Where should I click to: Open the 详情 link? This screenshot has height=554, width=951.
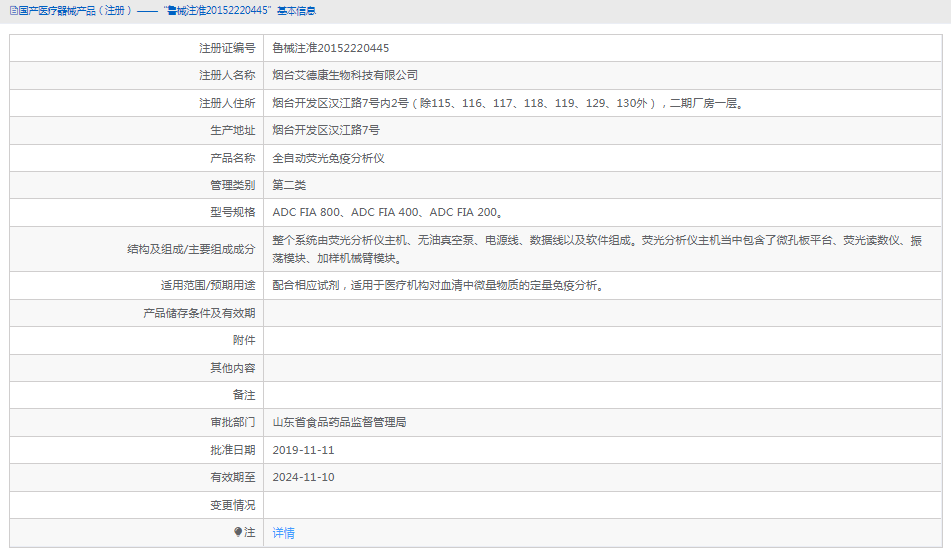[x=283, y=533]
